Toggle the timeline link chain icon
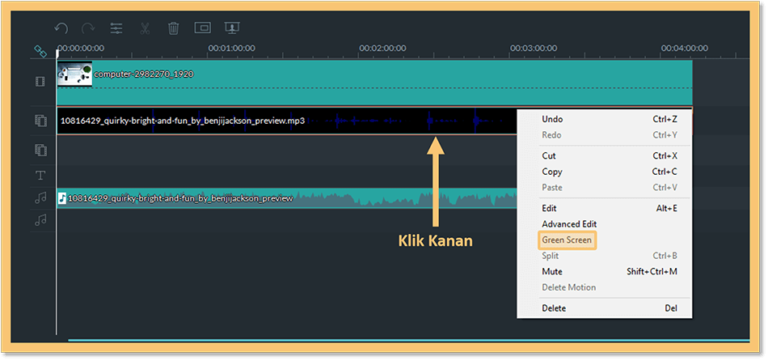Viewport: 768px width, 361px height. (40, 50)
